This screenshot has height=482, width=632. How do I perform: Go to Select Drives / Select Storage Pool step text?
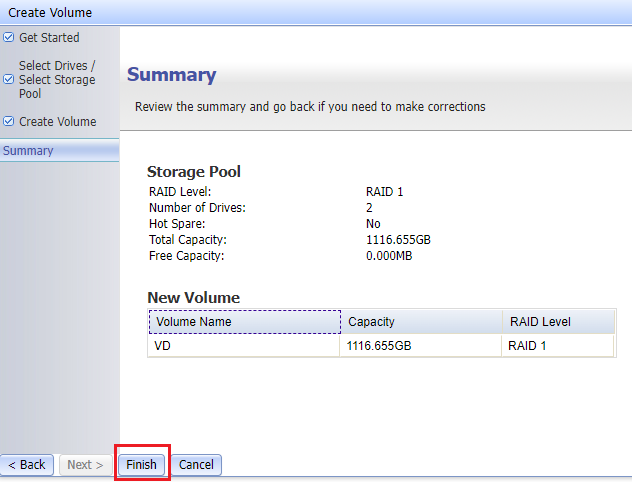(57, 80)
